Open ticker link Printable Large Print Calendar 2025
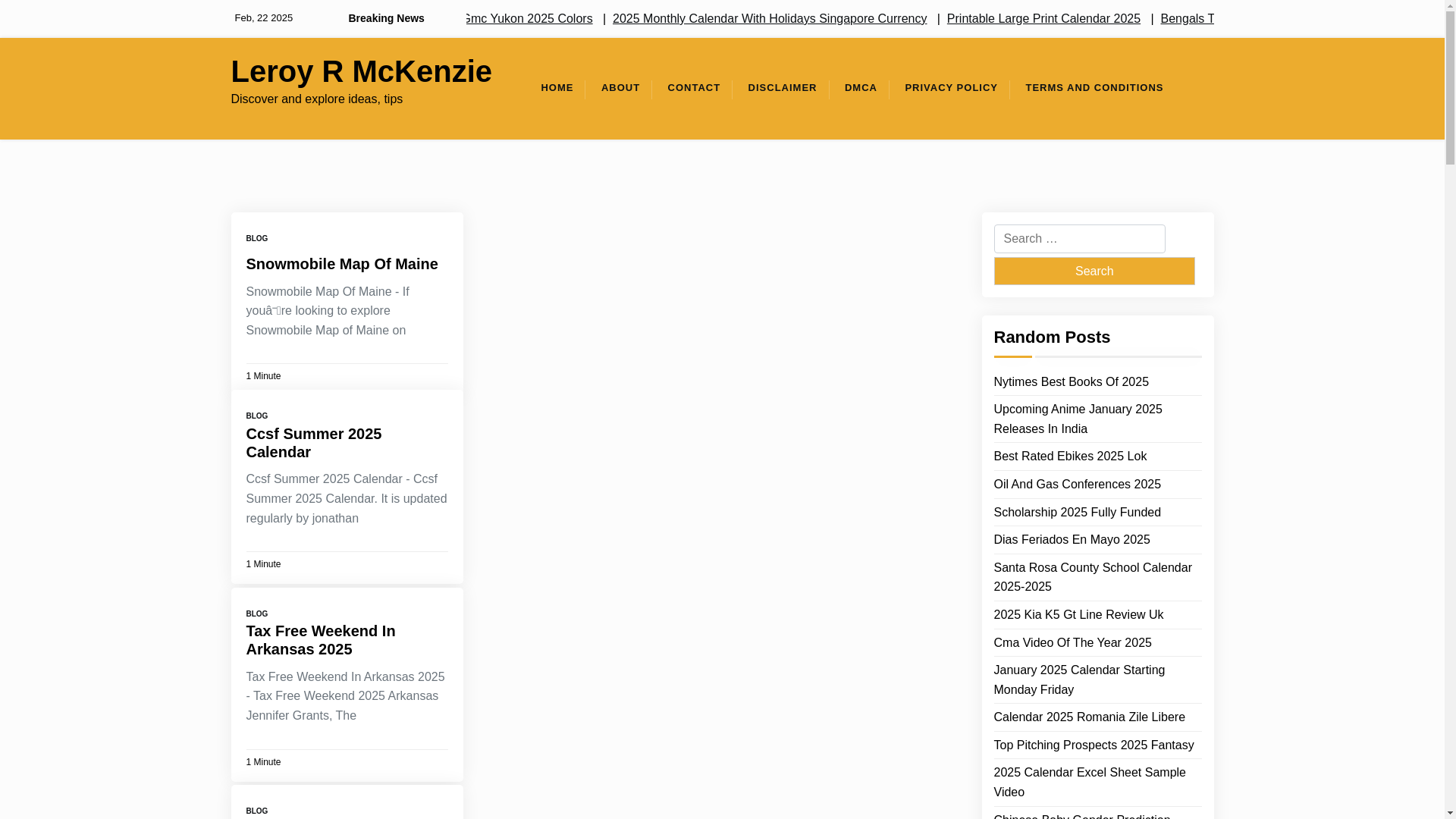 [1043, 18]
